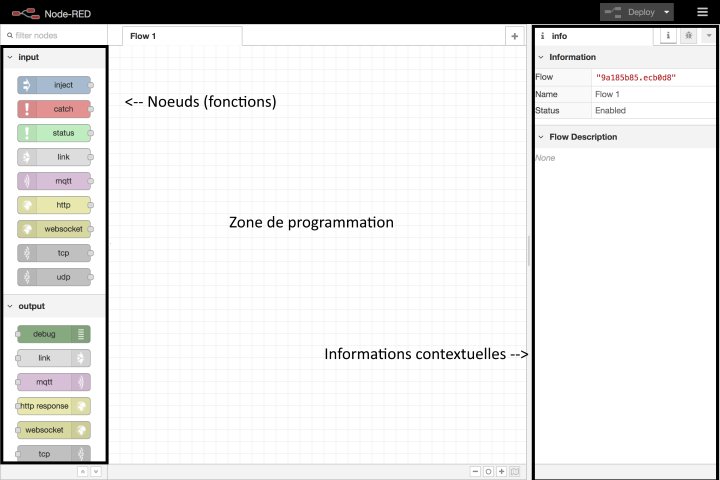Select the inject input node
Screen dimensions: 720x480
tap(54, 85)
